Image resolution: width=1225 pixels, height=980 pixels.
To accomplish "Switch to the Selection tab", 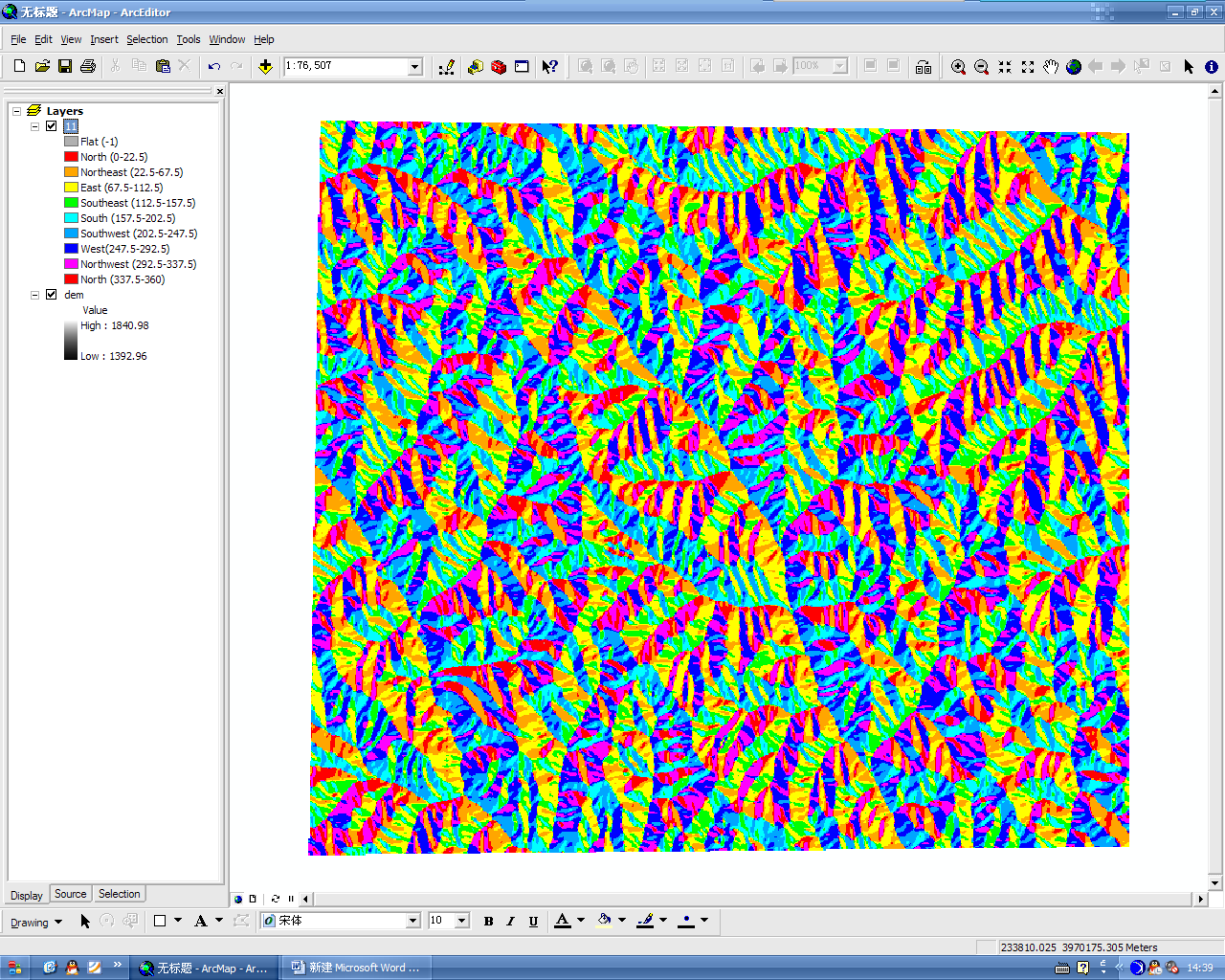I will (x=120, y=894).
